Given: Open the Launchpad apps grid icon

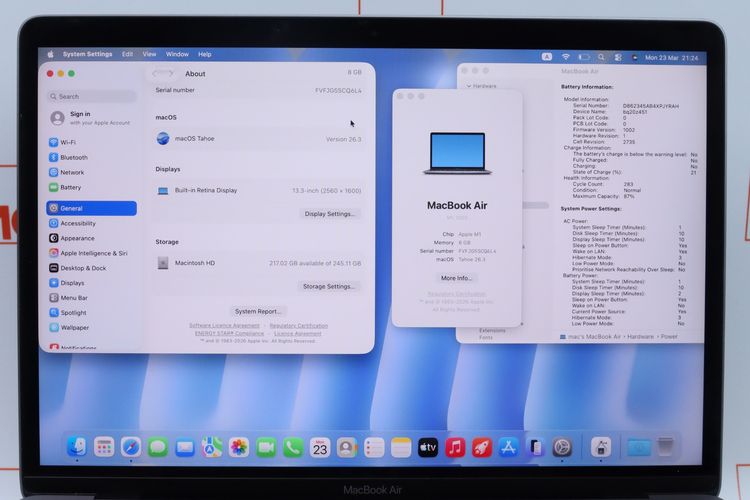Looking at the screenshot, I should click(104, 447).
